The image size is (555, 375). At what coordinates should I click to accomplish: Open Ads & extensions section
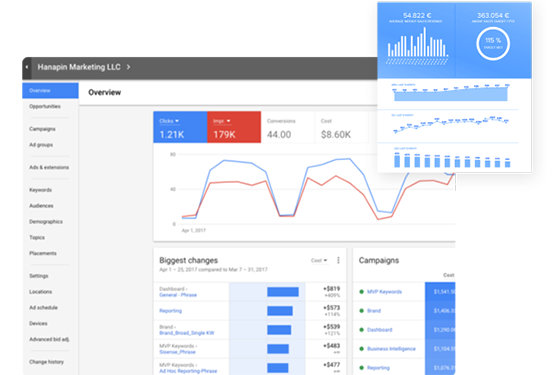pyautogui.click(x=49, y=167)
